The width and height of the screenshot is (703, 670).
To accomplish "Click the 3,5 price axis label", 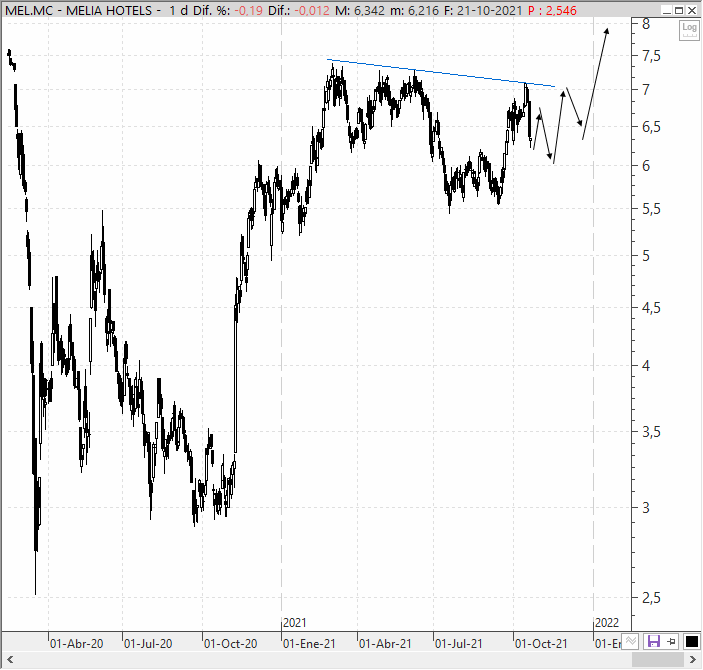I will point(651,432).
